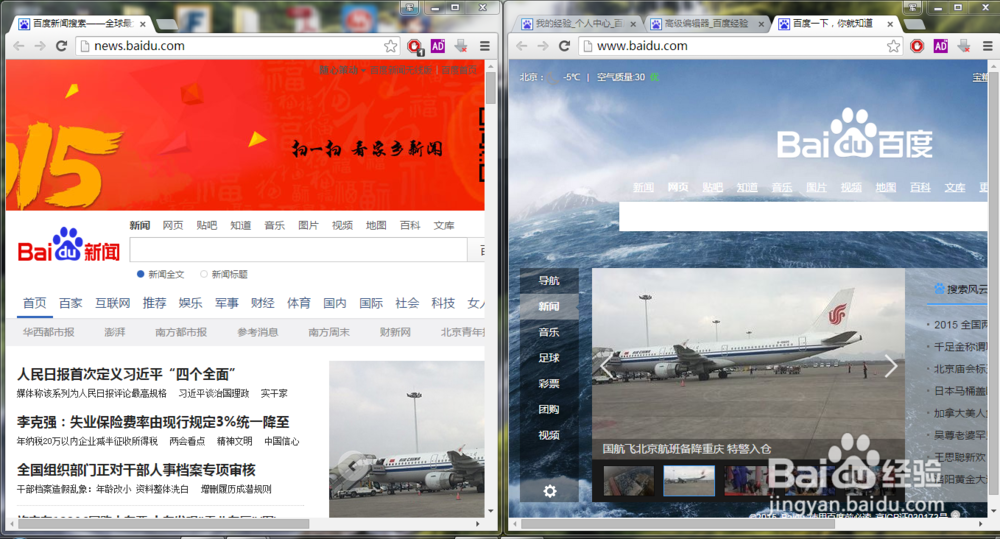Select the 新闻全文 radio option

click(140, 274)
